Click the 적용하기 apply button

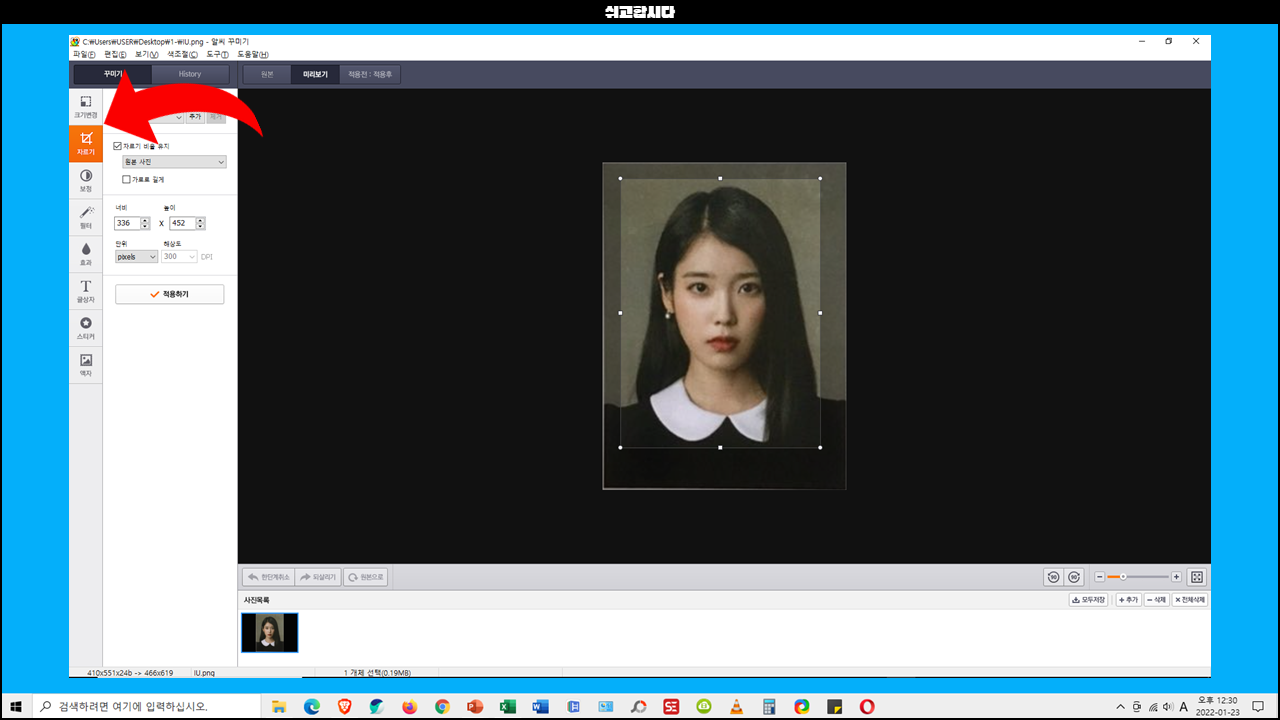pyautogui.click(x=170, y=294)
